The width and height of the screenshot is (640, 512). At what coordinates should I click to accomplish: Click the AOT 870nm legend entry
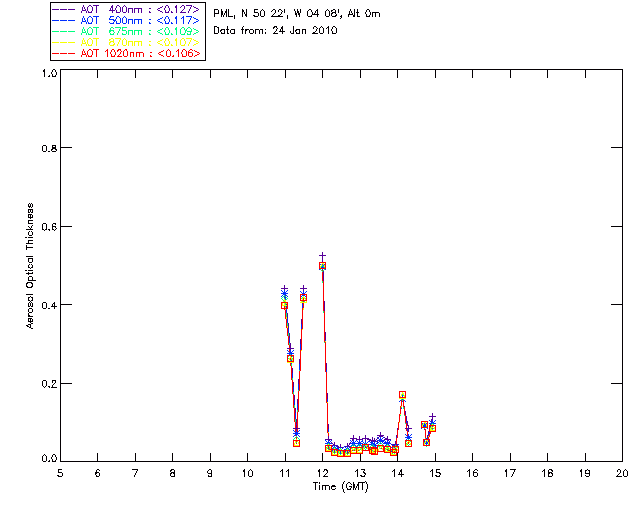(x=126, y=42)
